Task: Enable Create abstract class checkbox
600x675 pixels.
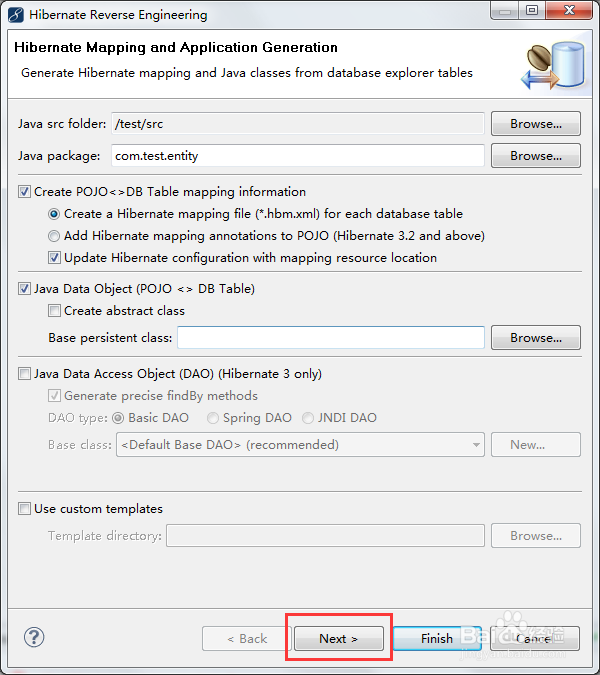Action: tap(55, 311)
